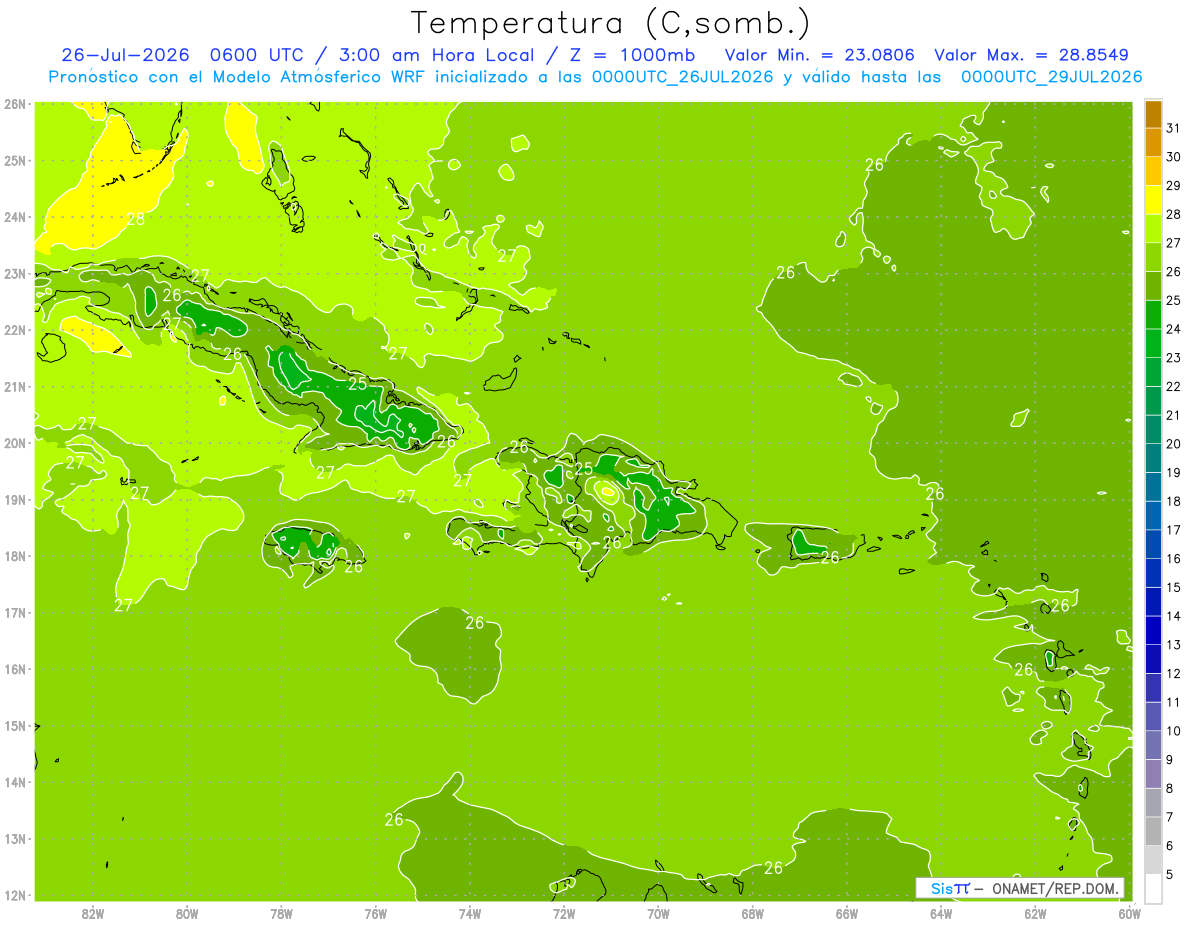Click the brown legend swatch above 31

(1153, 115)
